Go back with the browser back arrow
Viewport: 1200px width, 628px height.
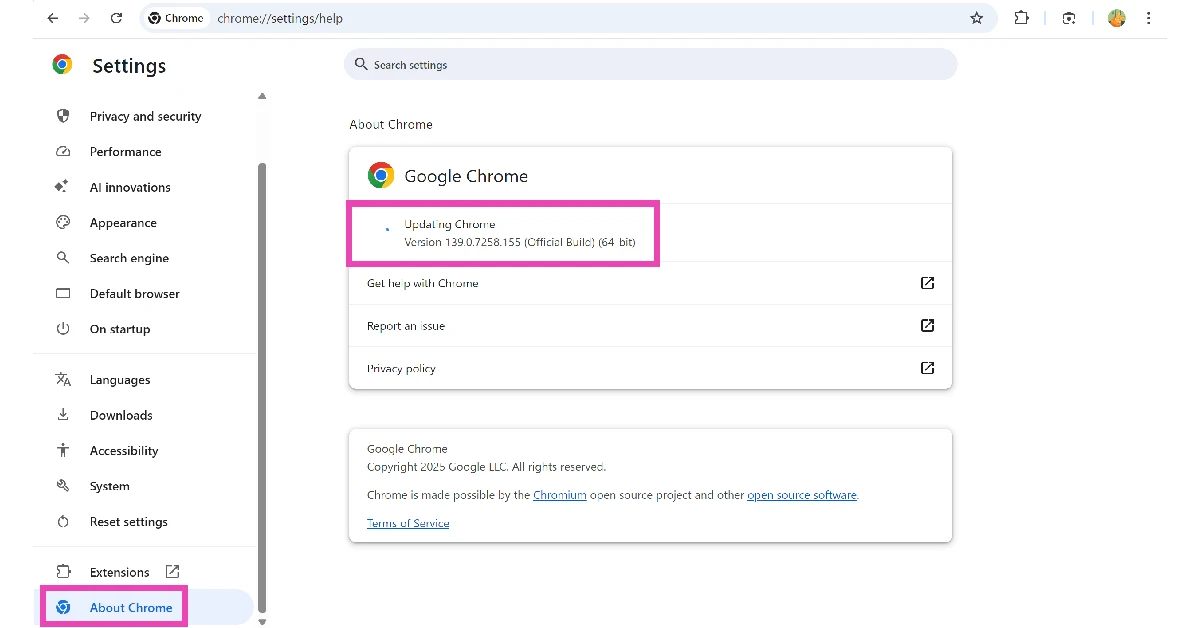[x=52, y=18]
